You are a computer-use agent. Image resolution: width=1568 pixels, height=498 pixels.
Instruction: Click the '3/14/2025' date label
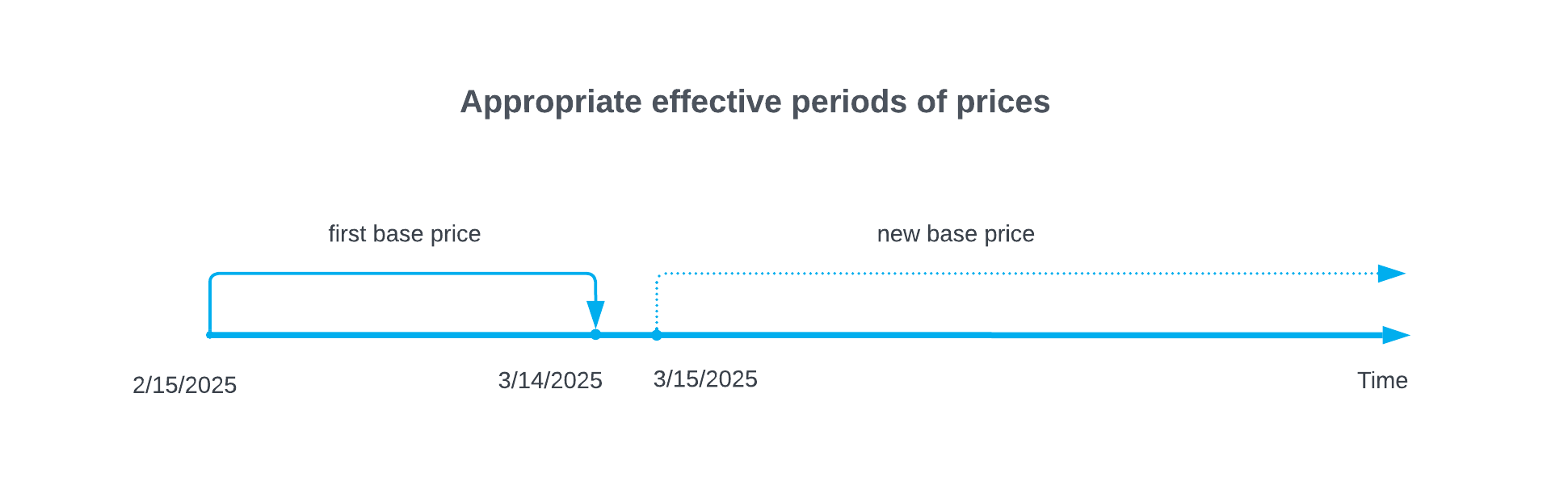[550, 380]
